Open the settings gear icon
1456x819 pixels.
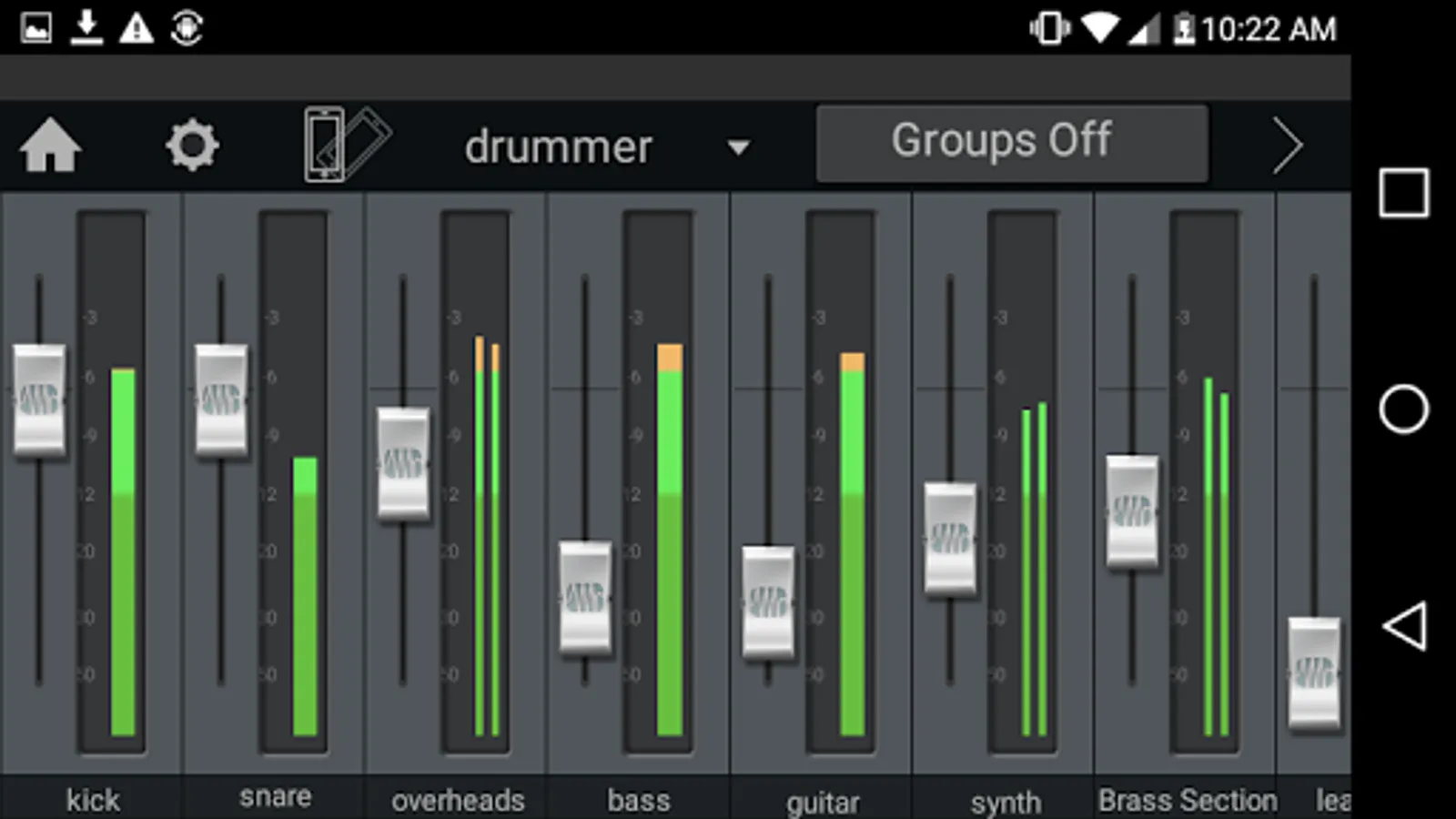pos(192,146)
